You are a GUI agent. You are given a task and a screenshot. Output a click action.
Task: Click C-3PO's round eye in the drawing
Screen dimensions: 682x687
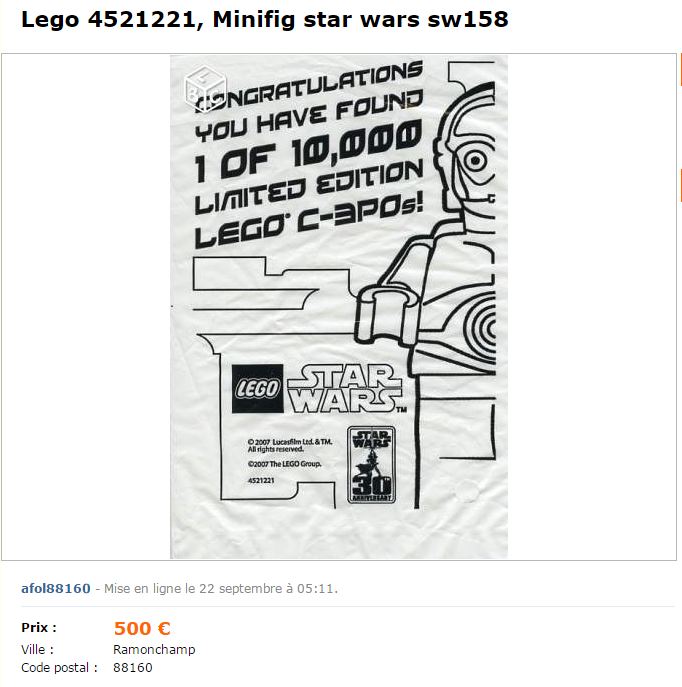(474, 160)
